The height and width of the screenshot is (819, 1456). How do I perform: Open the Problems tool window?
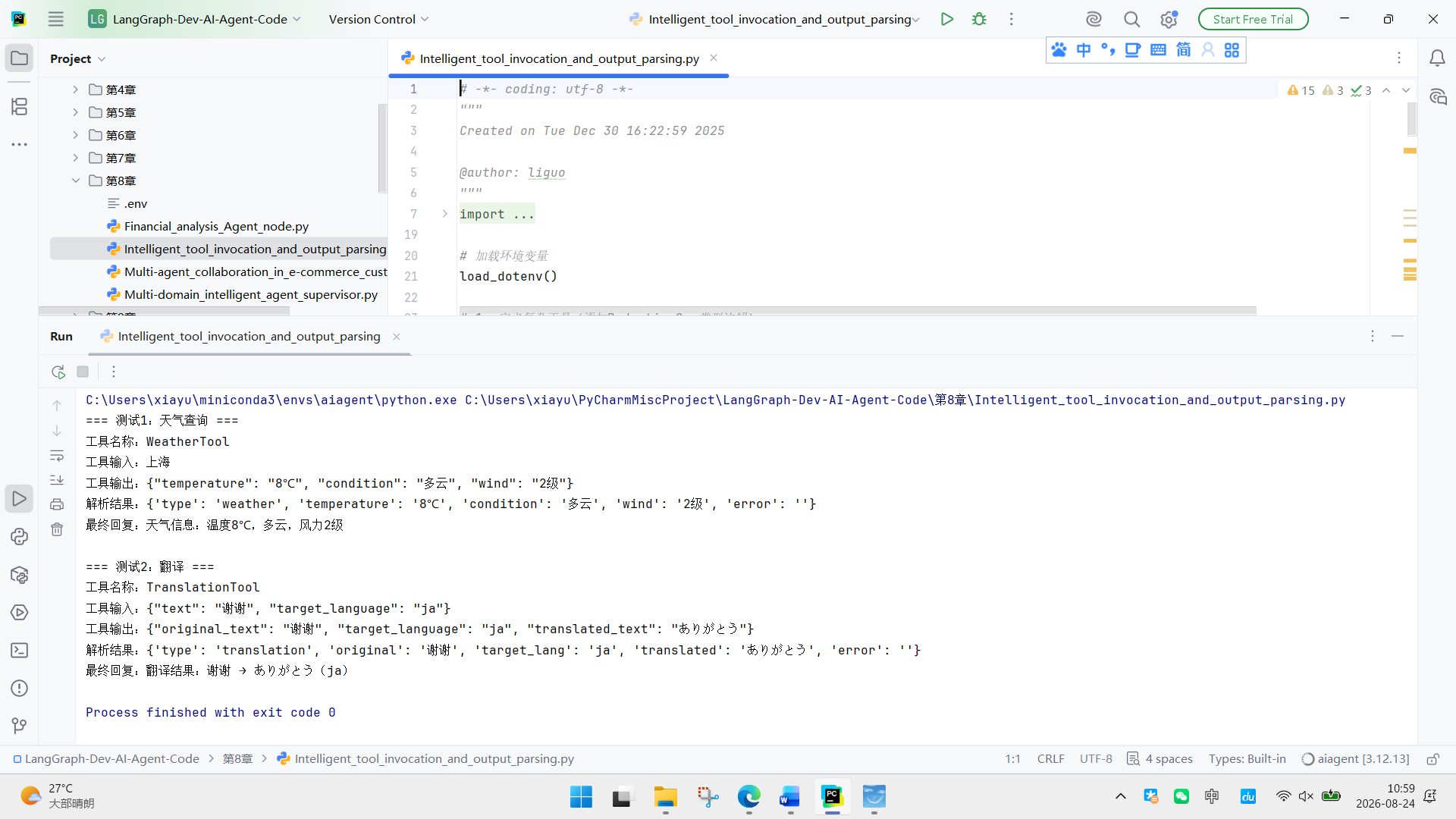click(20, 689)
